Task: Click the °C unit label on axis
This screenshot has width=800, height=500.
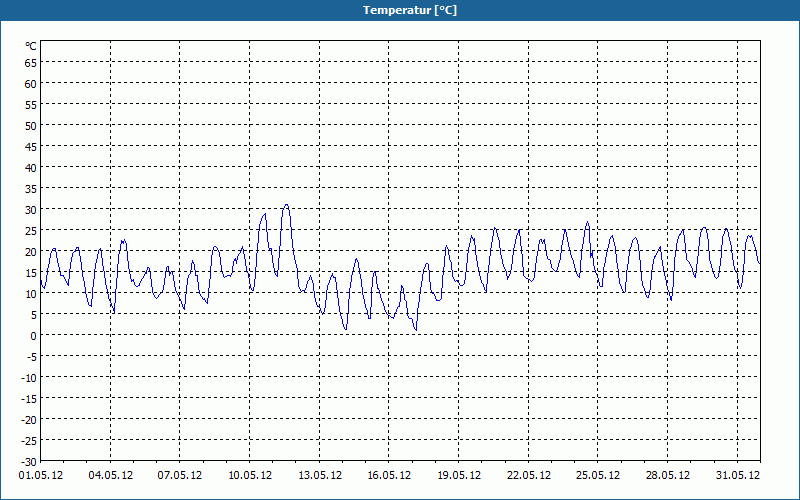Action: pyautogui.click(x=31, y=46)
